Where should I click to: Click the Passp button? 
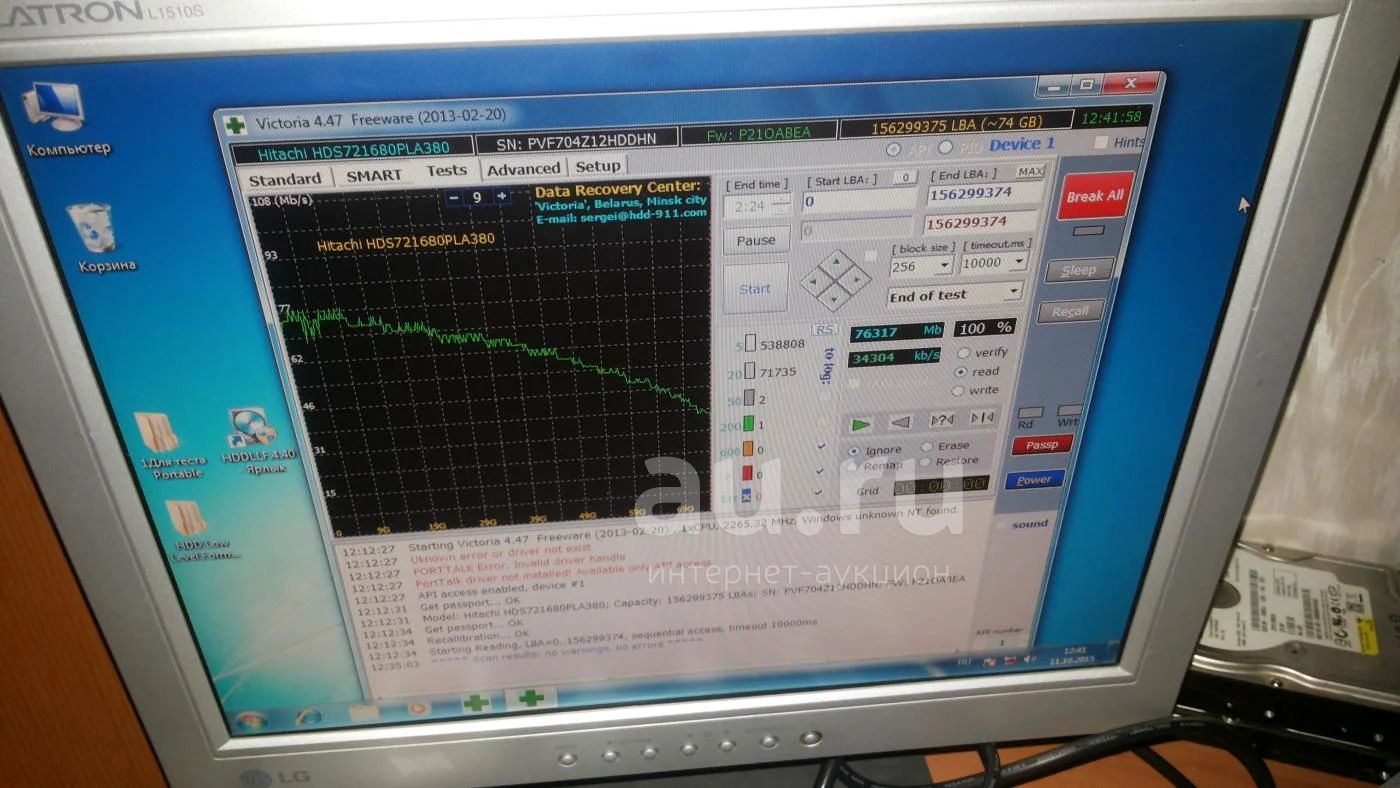point(1041,445)
